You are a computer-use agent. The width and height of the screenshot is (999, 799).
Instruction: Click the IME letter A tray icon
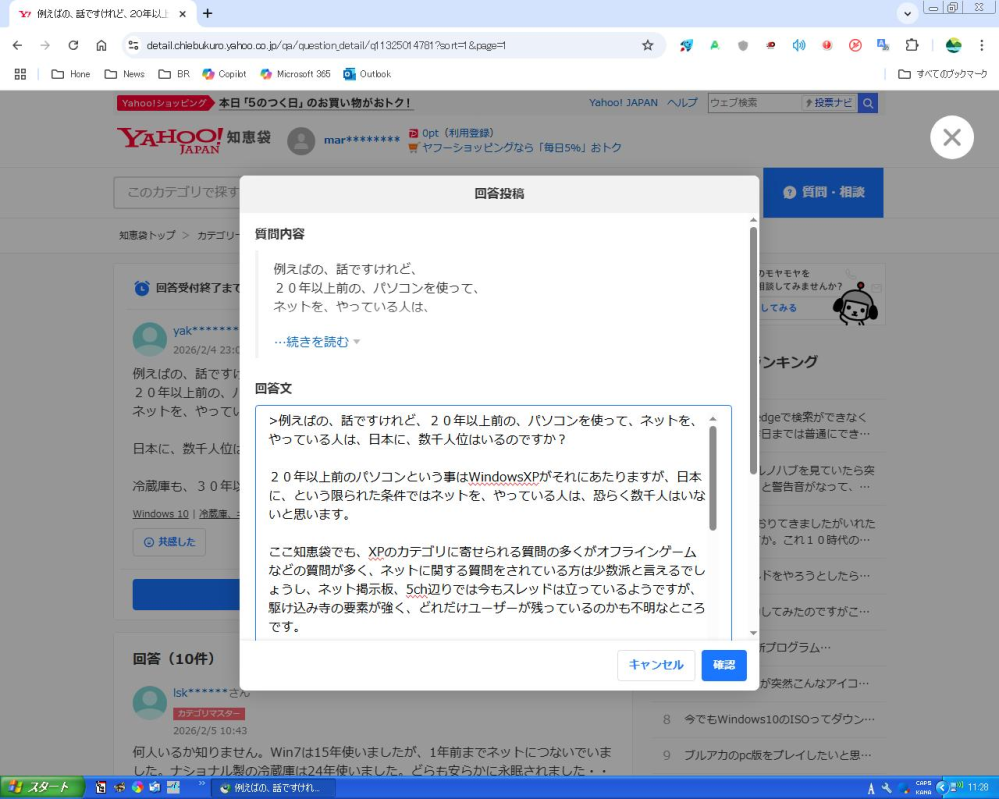tap(871, 788)
